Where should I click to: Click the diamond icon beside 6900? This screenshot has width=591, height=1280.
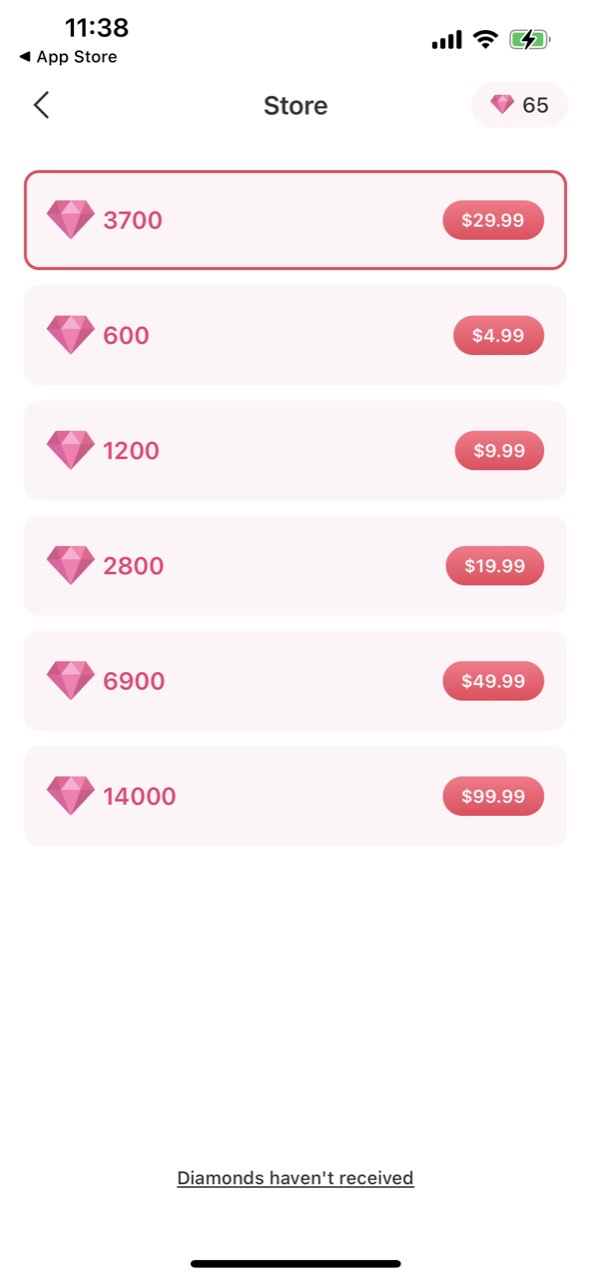click(70, 680)
